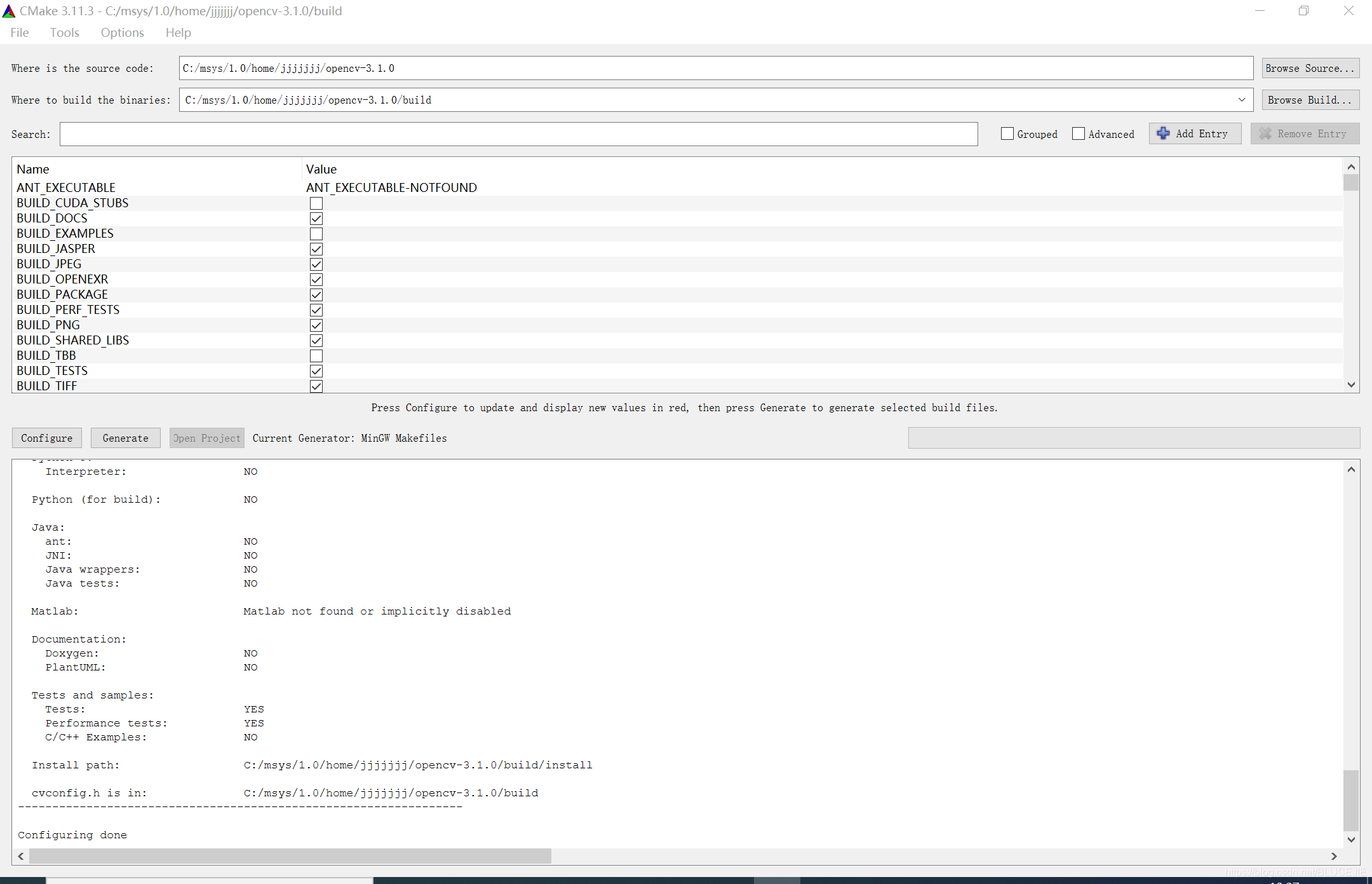
Task: Click the progress bar next to generator label
Action: click(1134, 438)
